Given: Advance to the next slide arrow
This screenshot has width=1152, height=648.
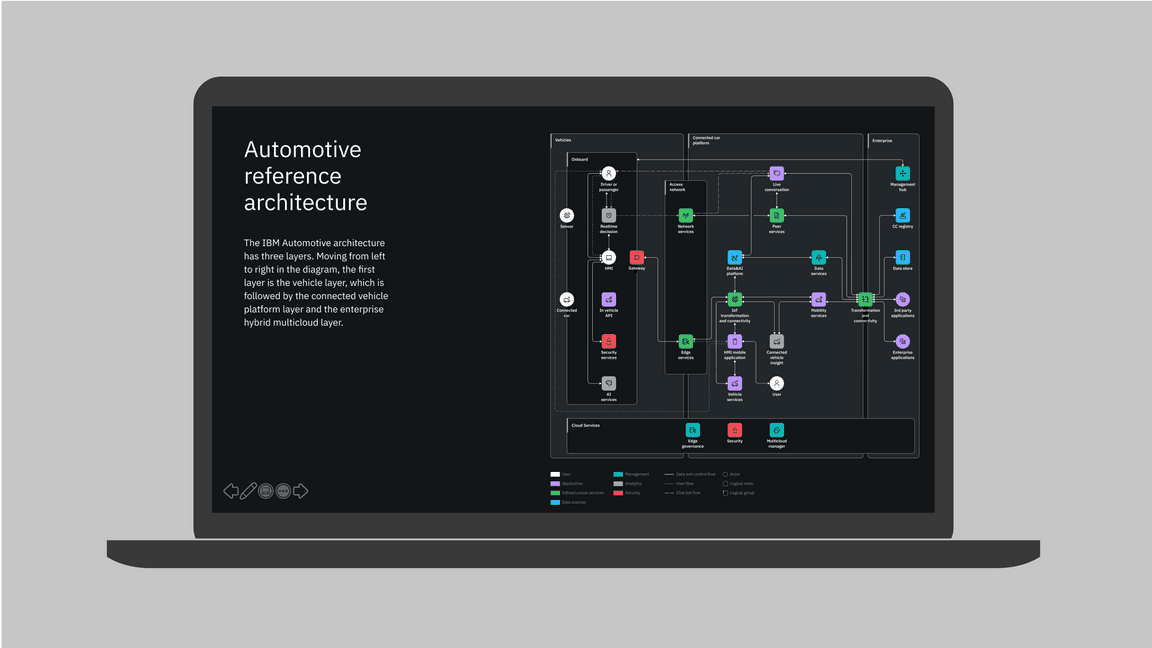Looking at the screenshot, I should pos(300,491).
